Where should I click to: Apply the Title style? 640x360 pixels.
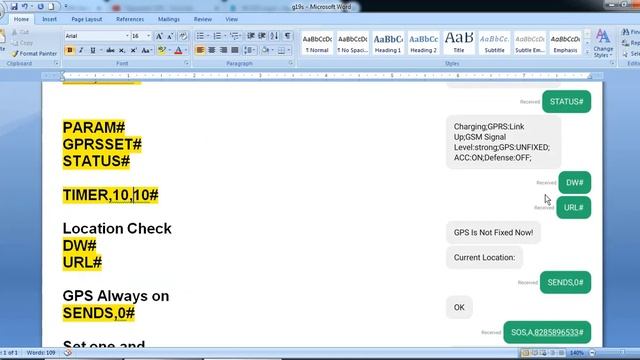coord(459,43)
